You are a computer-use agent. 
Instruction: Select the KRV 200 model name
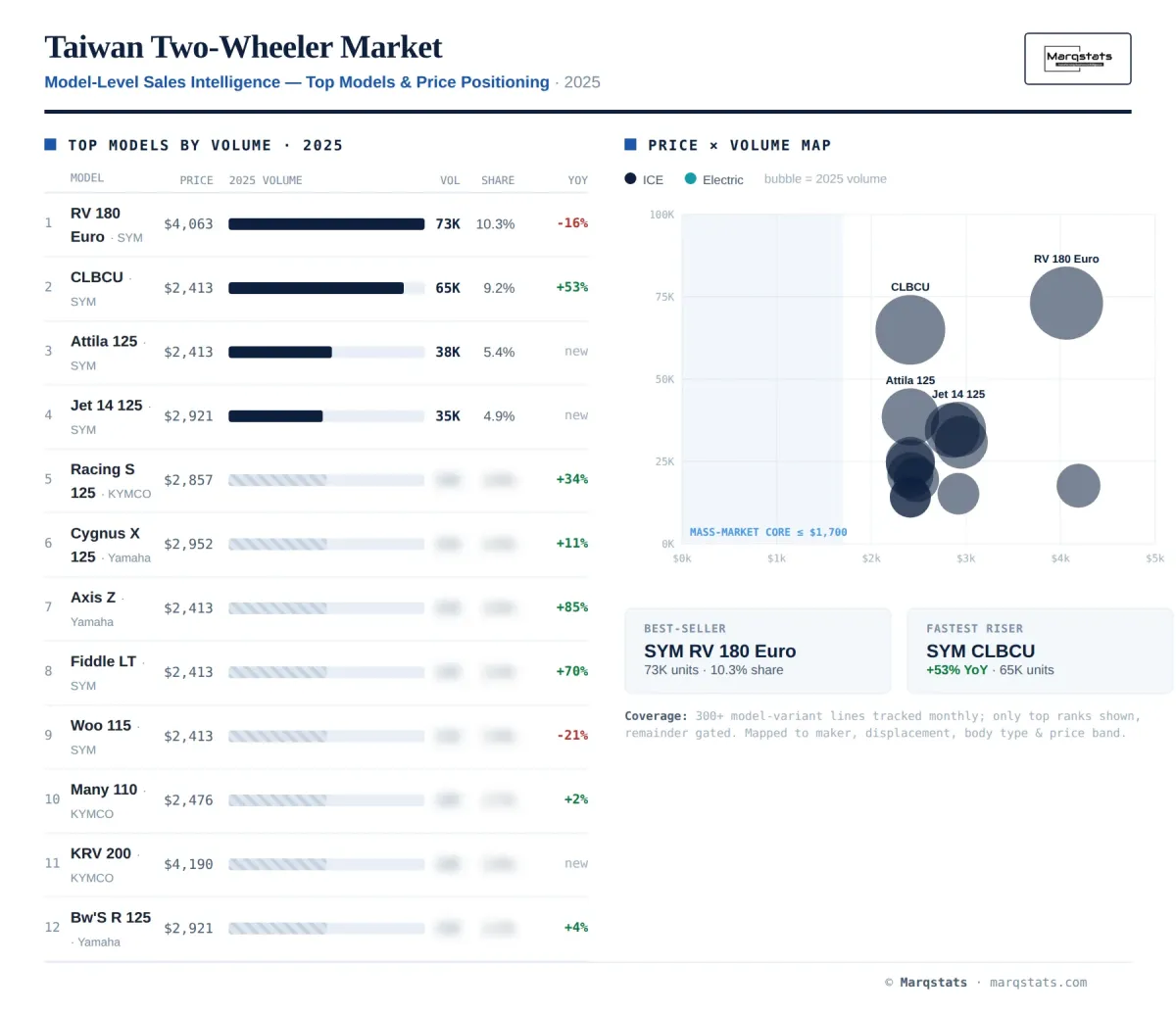pyautogui.click(x=101, y=853)
